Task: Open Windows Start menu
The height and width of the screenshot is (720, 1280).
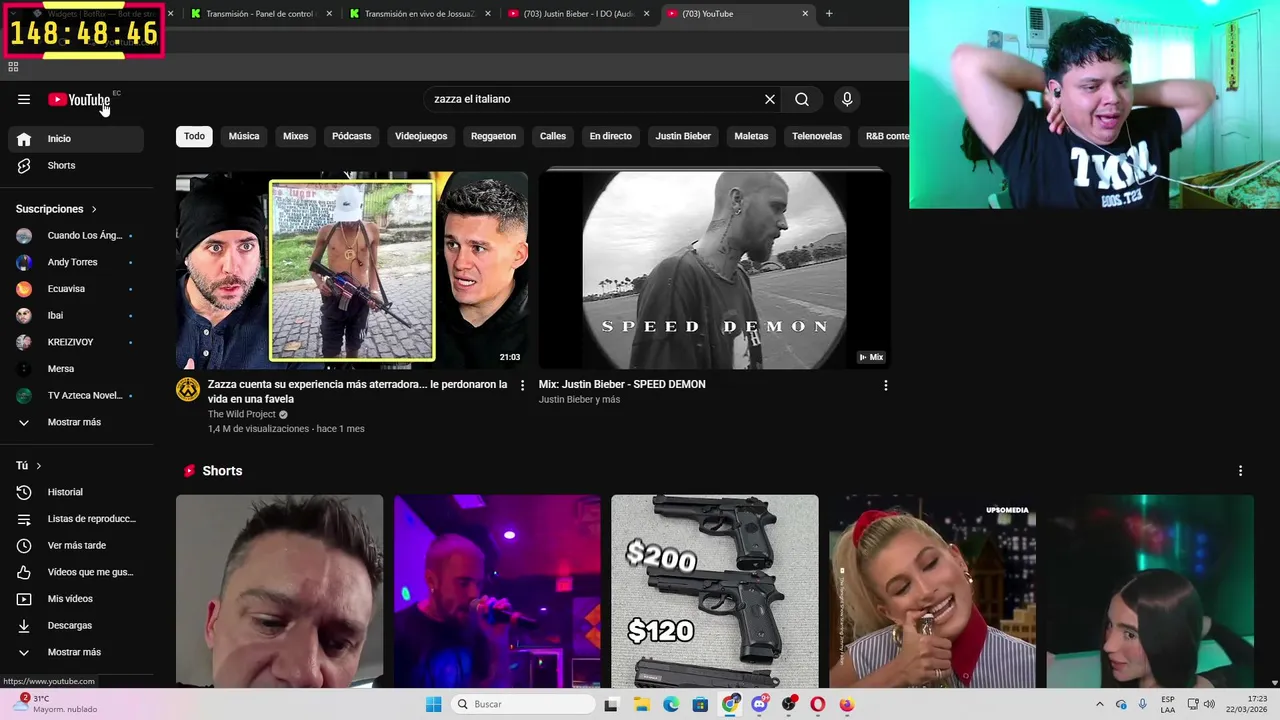Action: pyautogui.click(x=433, y=704)
